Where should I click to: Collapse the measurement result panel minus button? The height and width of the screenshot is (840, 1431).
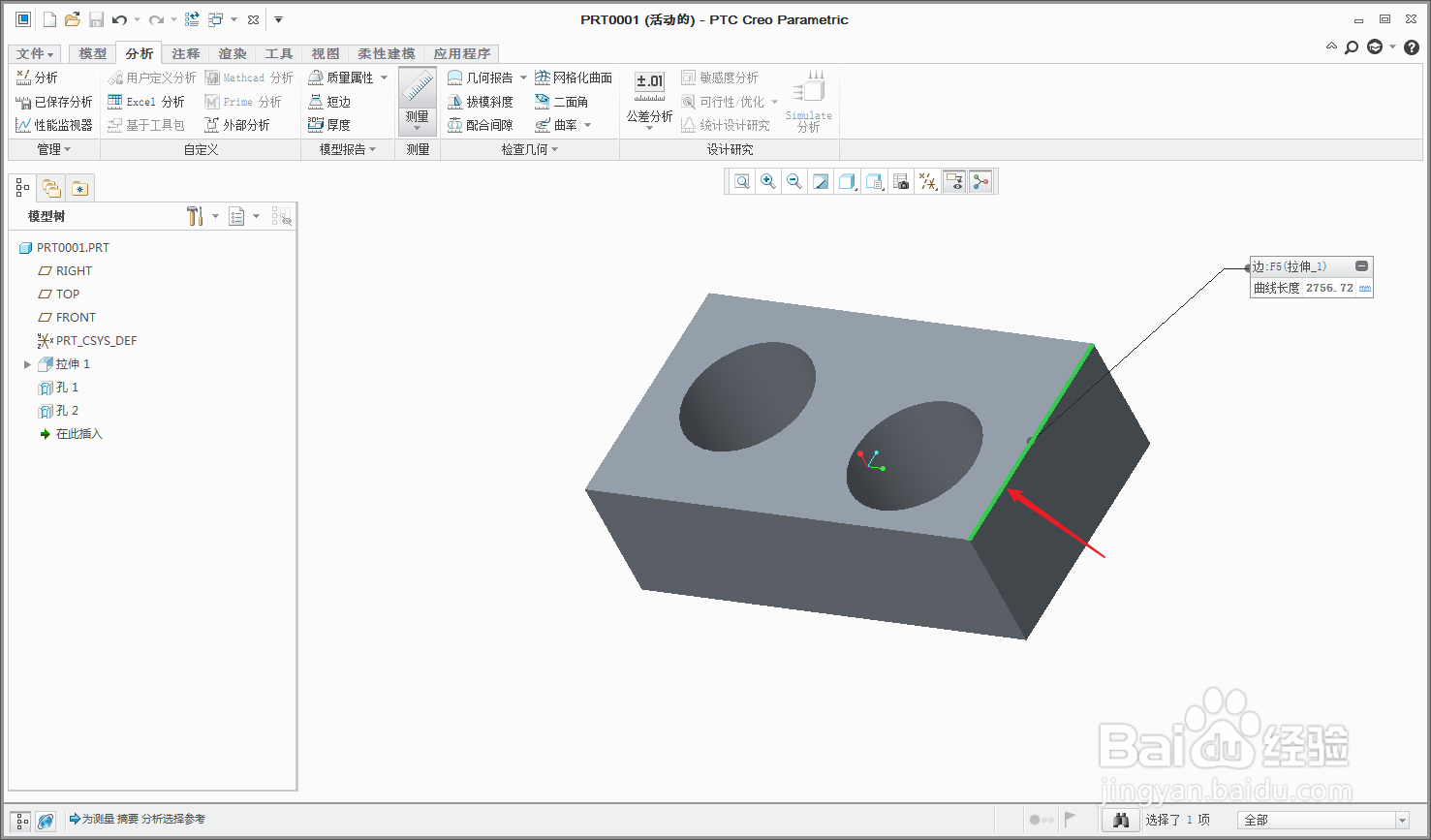[x=1361, y=266]
